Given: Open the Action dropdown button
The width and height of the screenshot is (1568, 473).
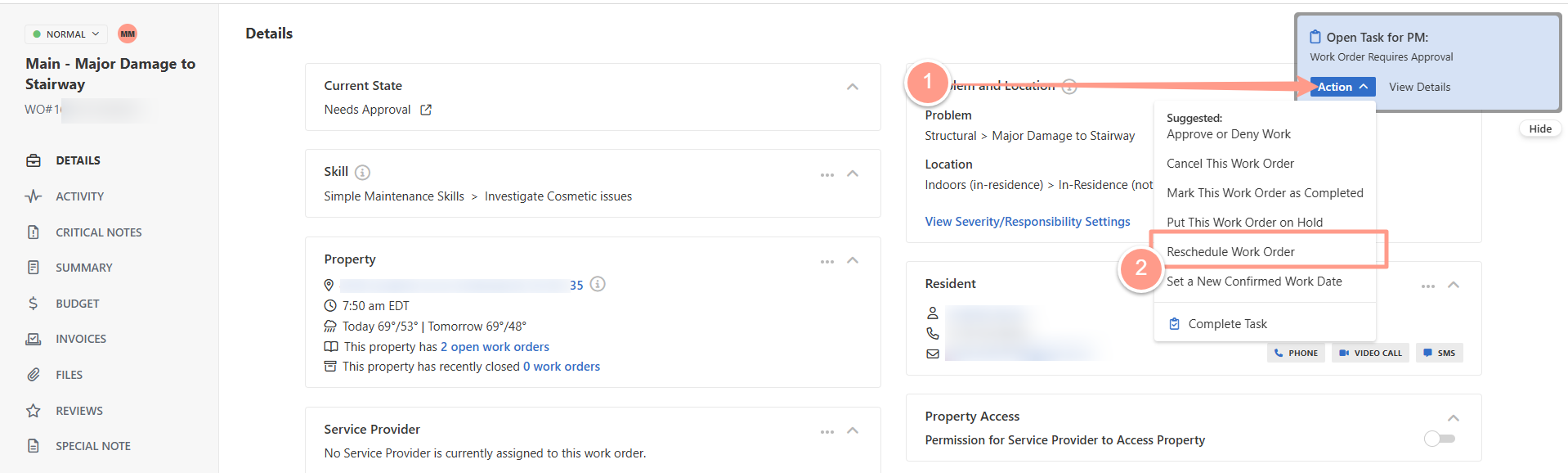Looking at the screenshot, I should point(1342,87).
